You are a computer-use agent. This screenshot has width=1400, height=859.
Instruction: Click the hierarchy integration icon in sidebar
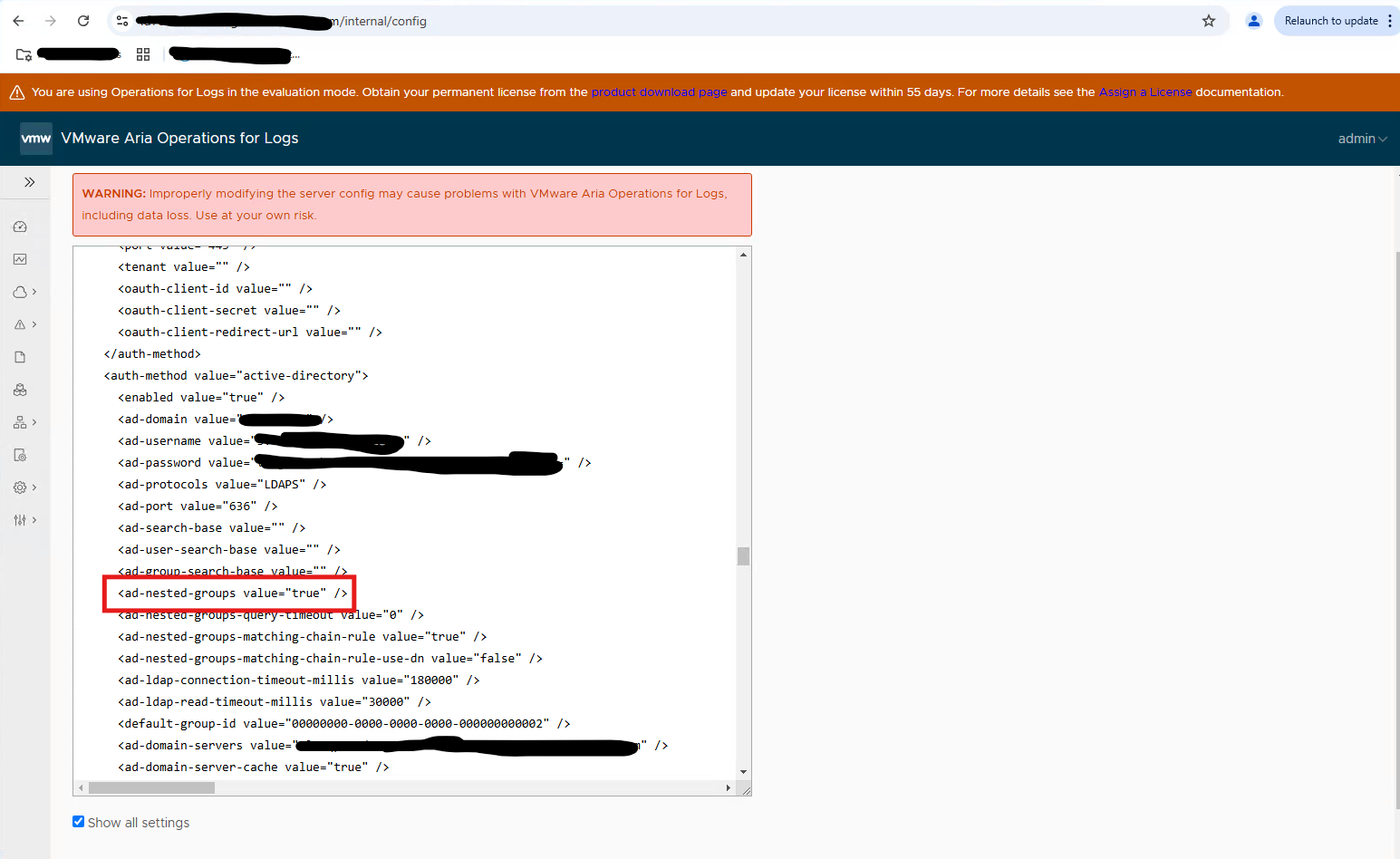coord(20,422)
